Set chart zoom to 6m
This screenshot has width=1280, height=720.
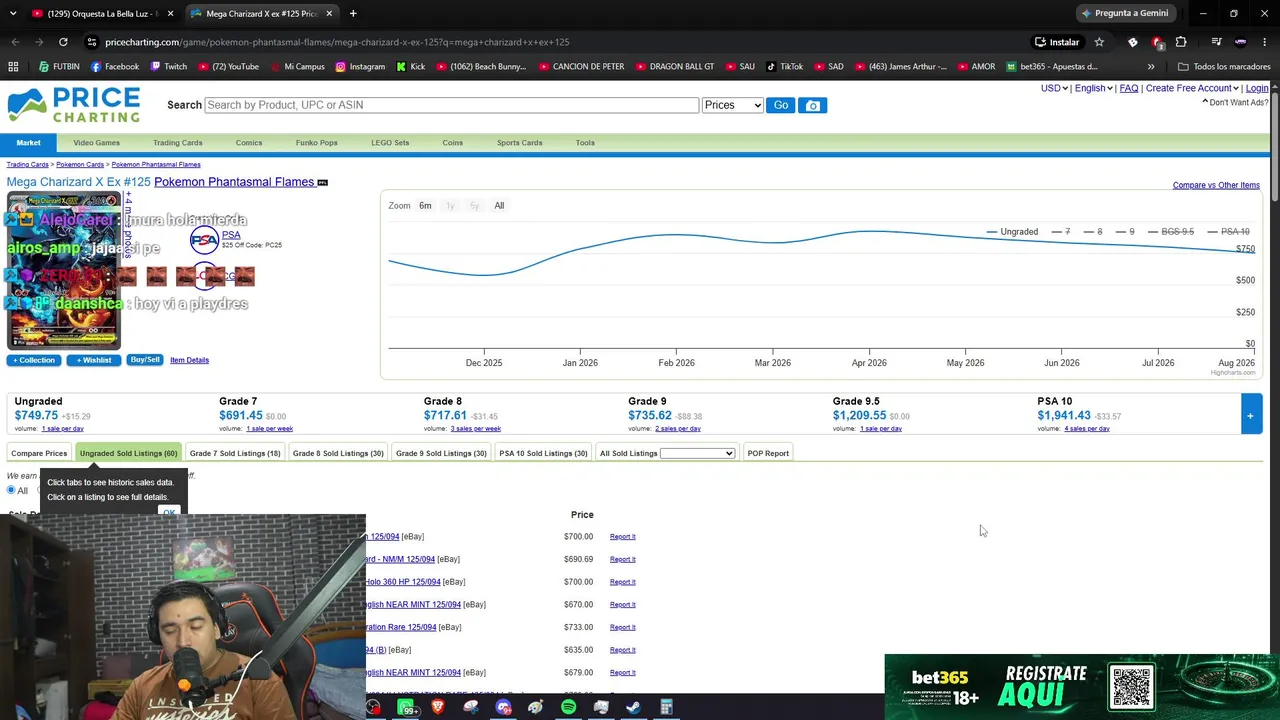[x=425, y=206]
